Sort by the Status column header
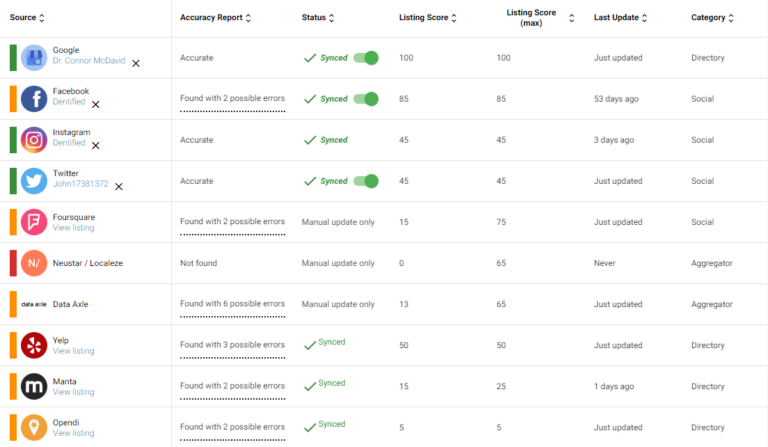Screen dimensions: 768x447 coord(318,18)
